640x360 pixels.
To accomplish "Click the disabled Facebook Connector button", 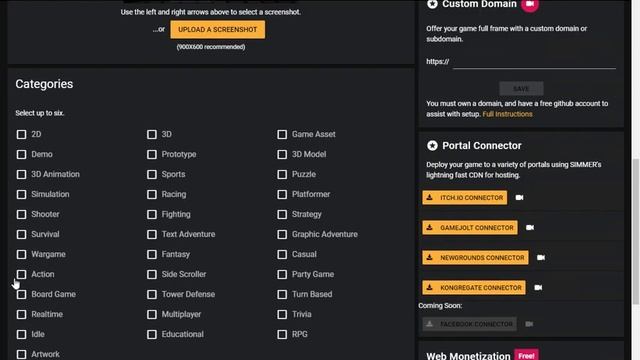I will point(469,324).
